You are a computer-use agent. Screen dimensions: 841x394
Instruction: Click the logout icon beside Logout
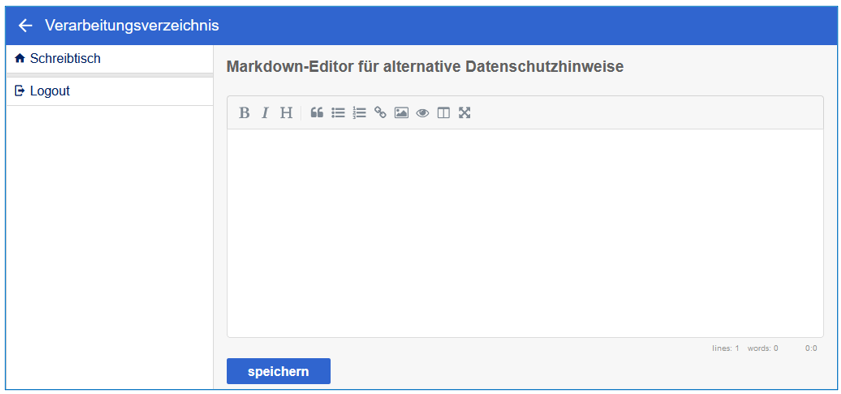pos(20,91)
